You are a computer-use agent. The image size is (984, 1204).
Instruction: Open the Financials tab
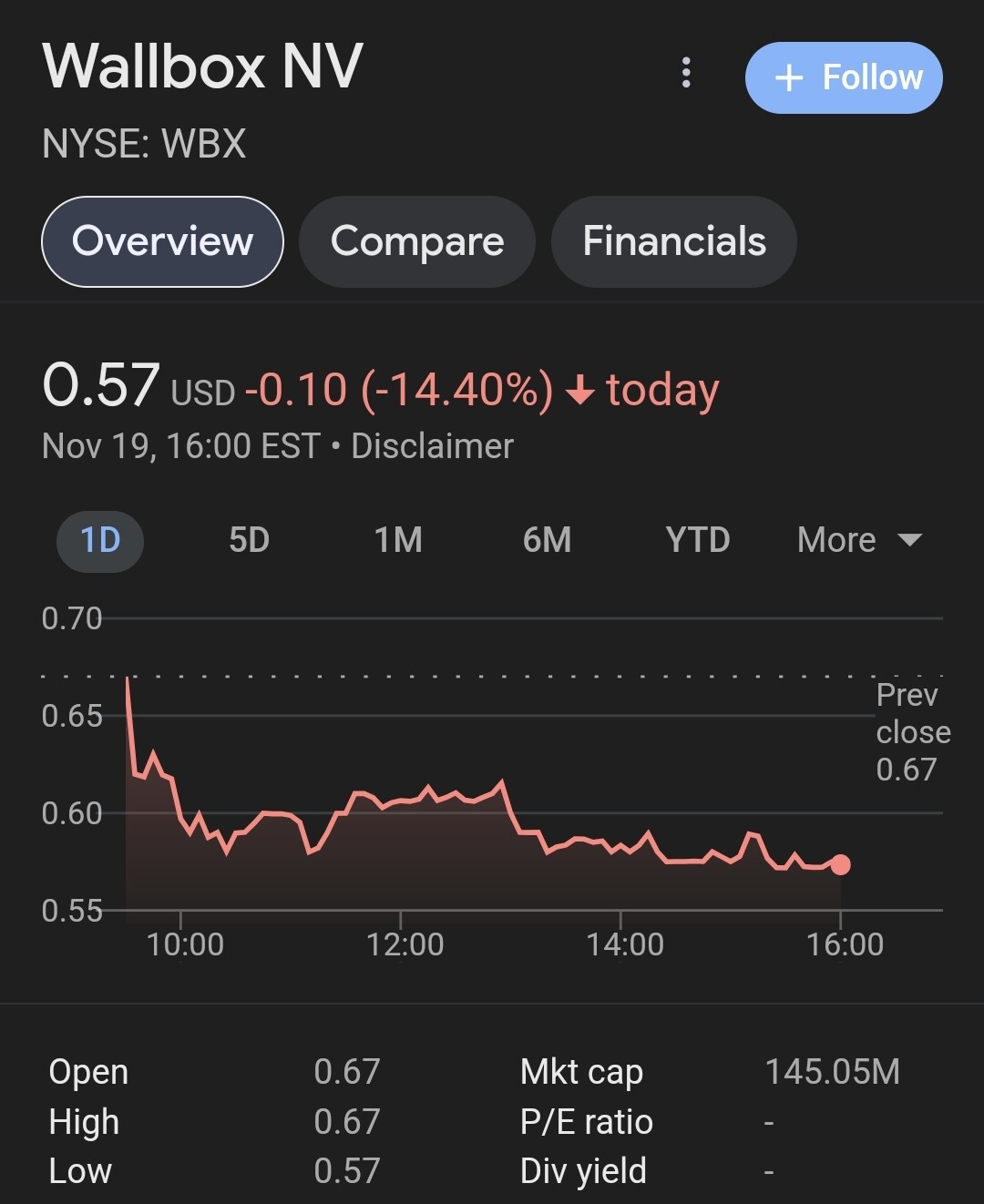click(674, 241)
